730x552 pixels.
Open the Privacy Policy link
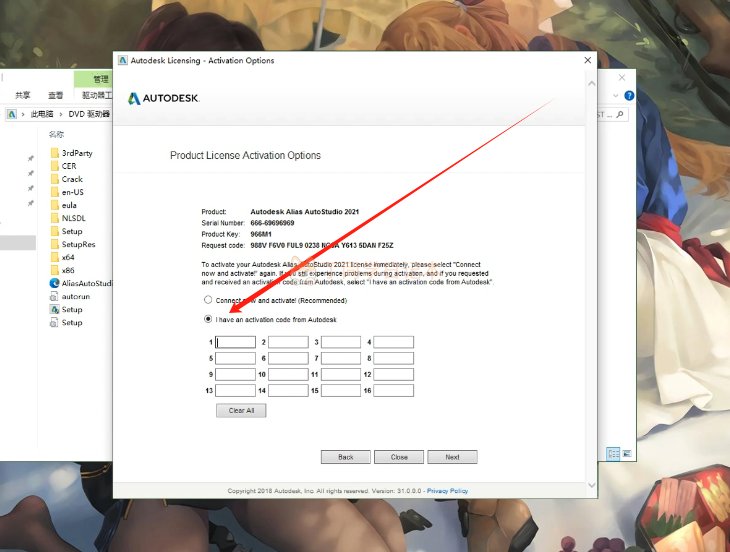click(x=447, y=491)
